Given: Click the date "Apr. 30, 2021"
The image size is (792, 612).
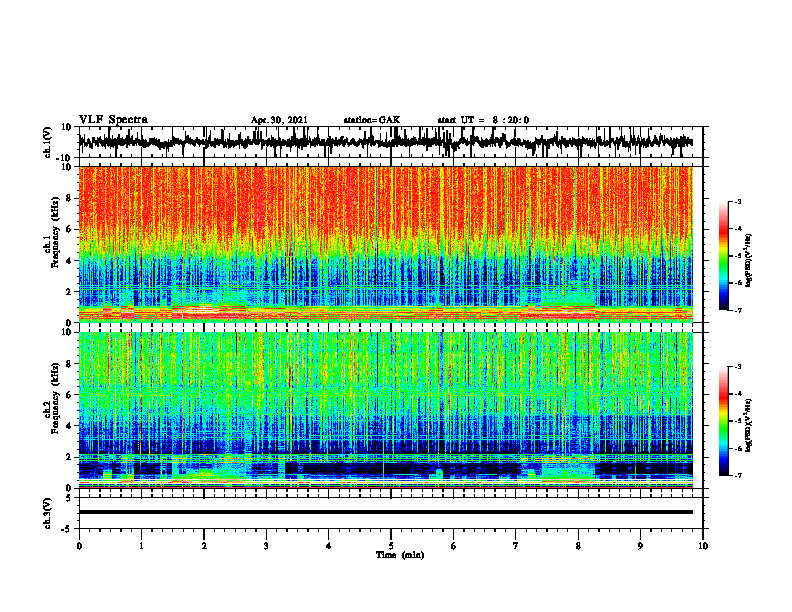Looking at the screenshot, I should pyautogui.click(x=279, y=120).
